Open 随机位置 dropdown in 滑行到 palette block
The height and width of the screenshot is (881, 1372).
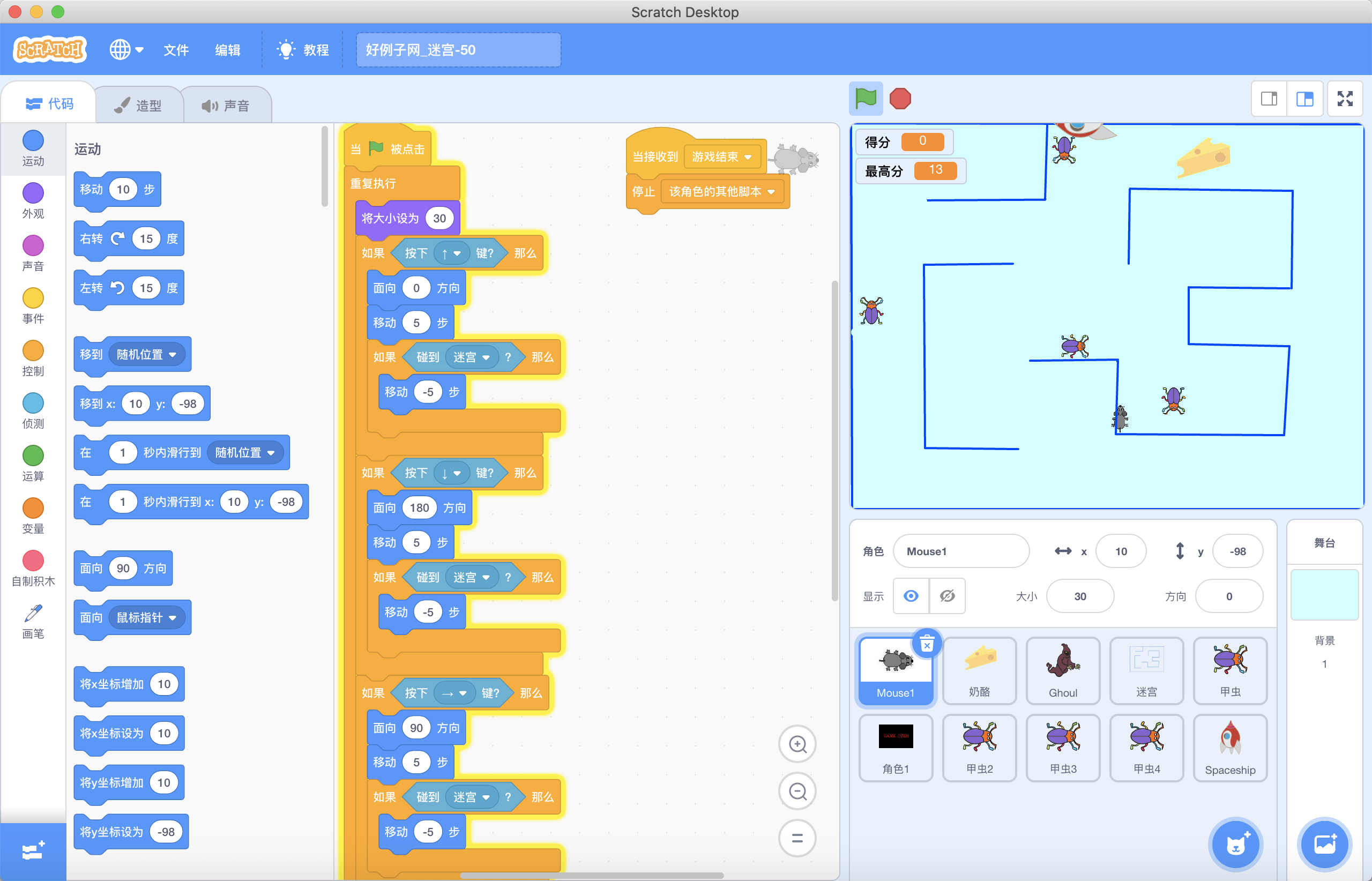[244, 452]
